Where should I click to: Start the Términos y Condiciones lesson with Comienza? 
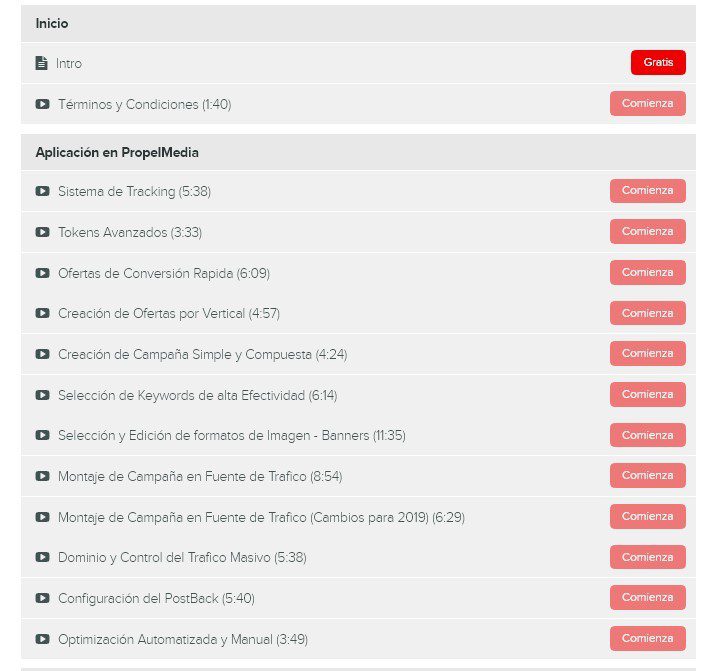tap(647, 104)
